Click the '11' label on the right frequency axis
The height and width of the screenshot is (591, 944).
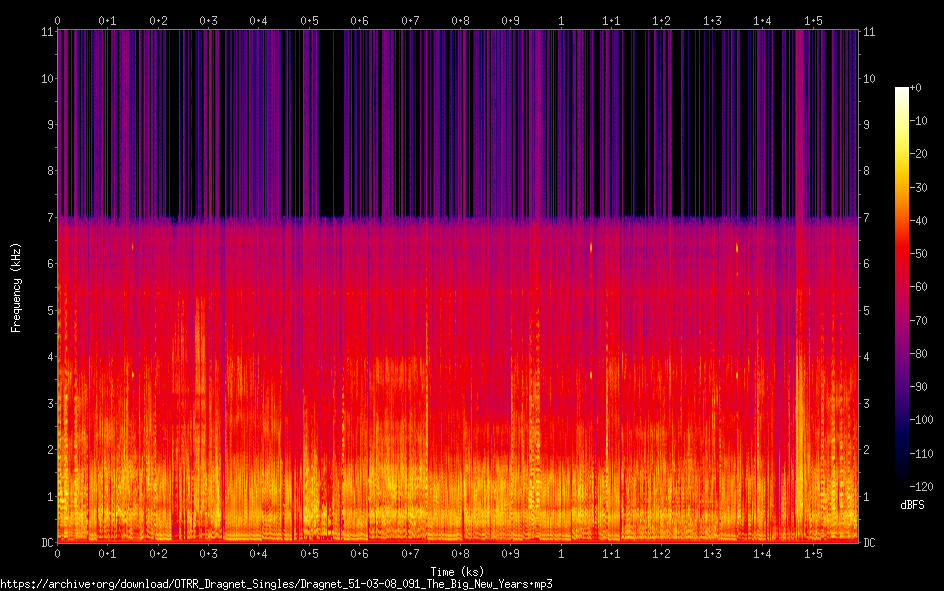tap(869, 32)
